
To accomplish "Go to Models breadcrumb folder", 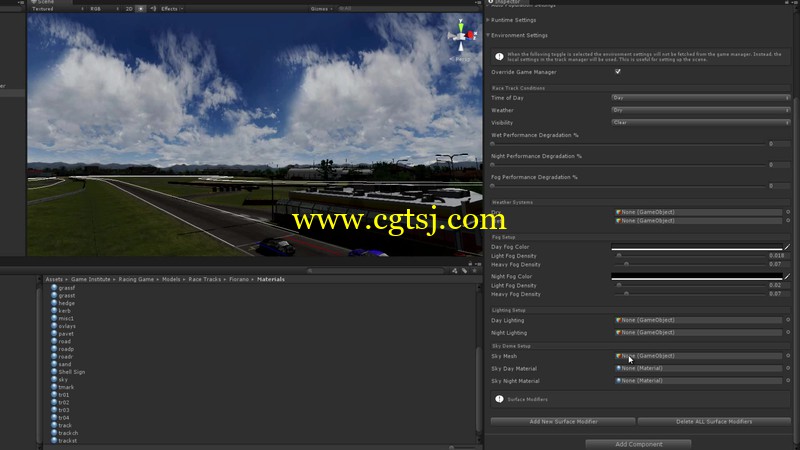I will coord(171,279).
